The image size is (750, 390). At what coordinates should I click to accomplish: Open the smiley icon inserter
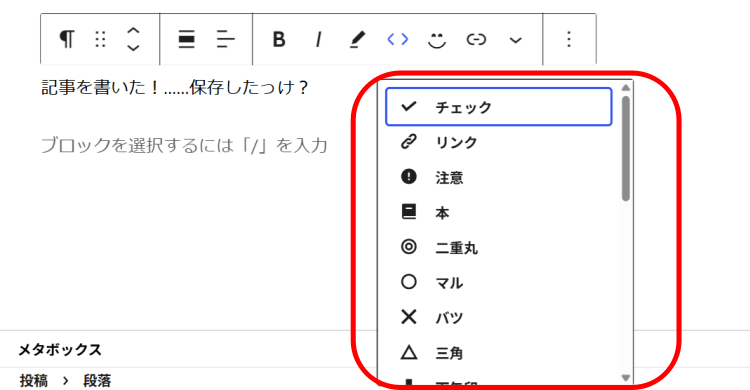436,40
